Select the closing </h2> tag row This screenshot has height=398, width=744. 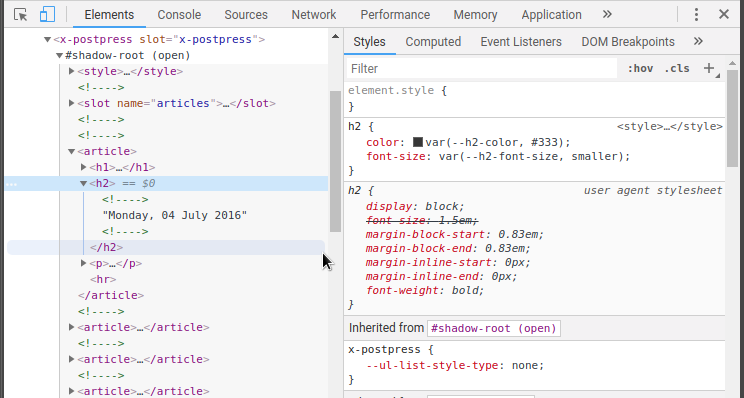point(166,247)
